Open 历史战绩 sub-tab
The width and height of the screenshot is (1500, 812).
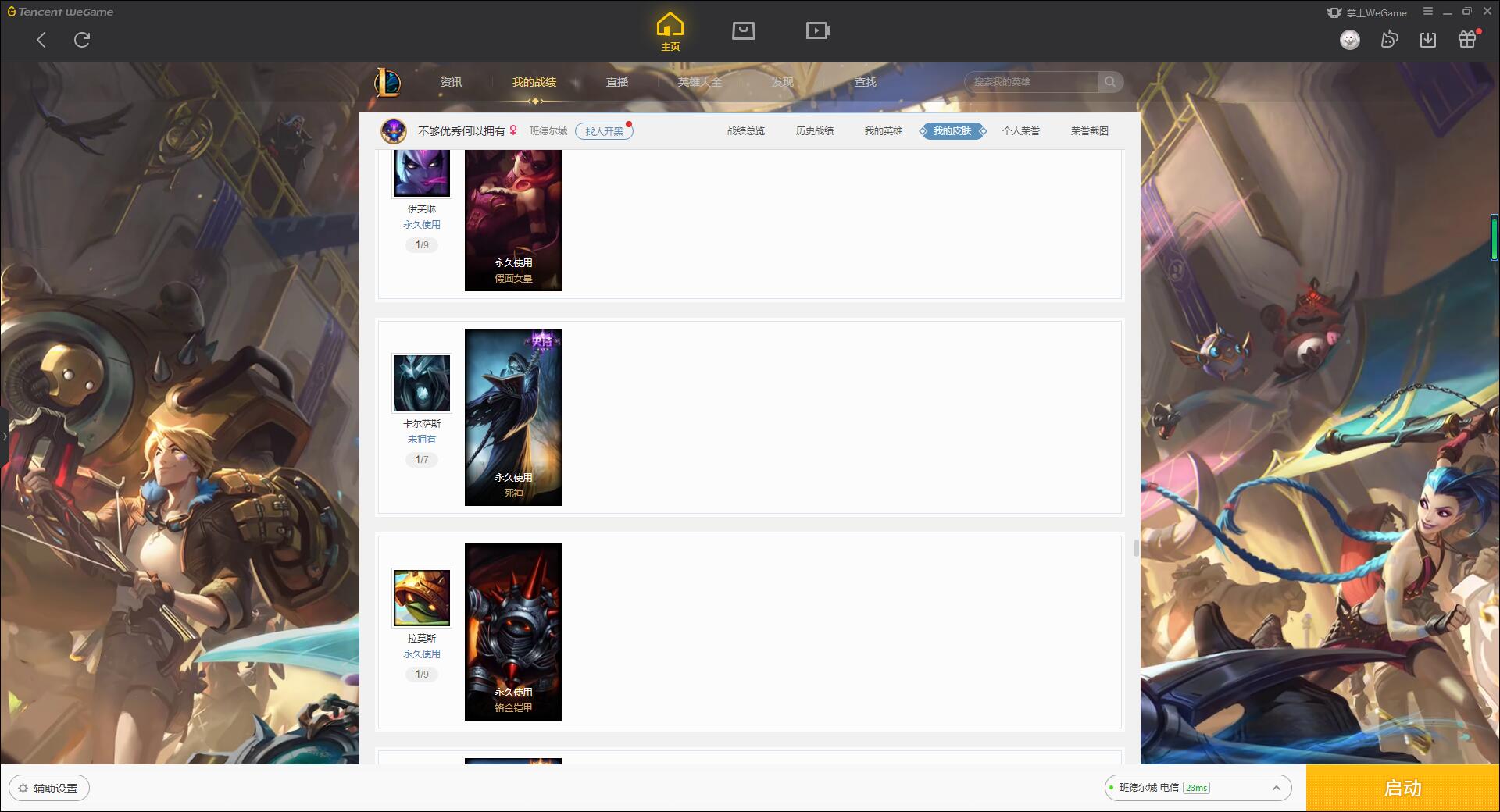tap(815, 131)
